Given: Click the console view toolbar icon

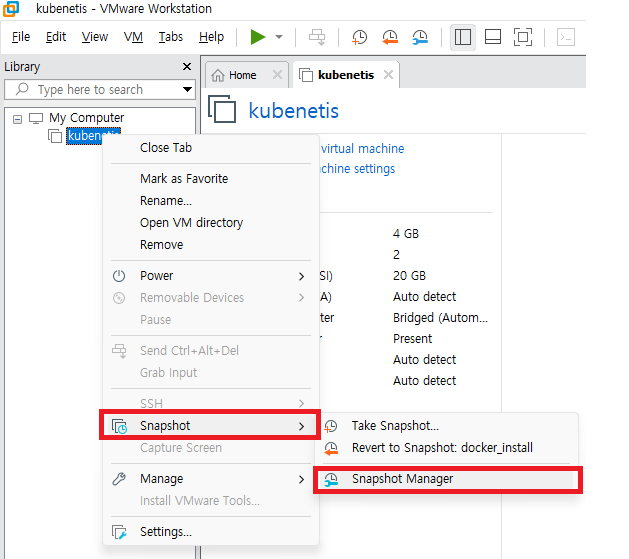Looking at the screenshot, I should click(566, 37).
